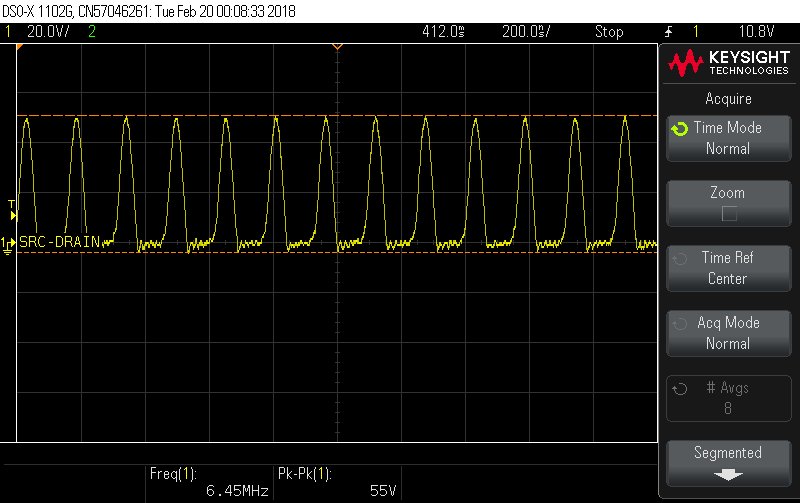Click the DSO-X 1102G header text

(149, 11)
